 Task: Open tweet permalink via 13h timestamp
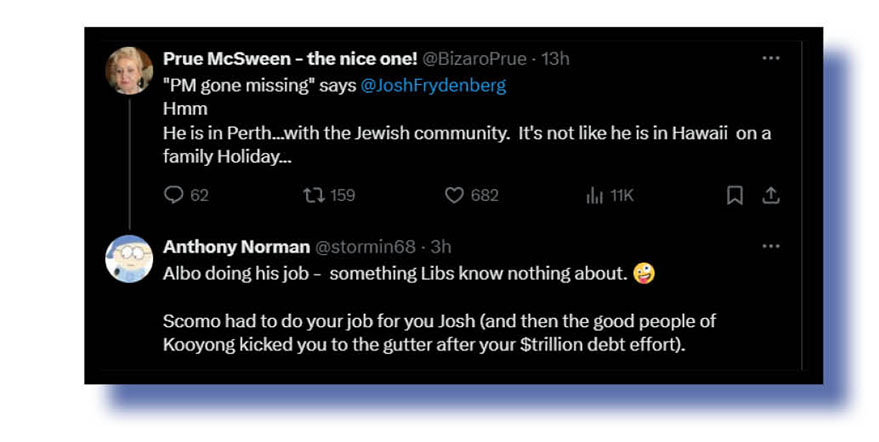[x=555, y=59]
